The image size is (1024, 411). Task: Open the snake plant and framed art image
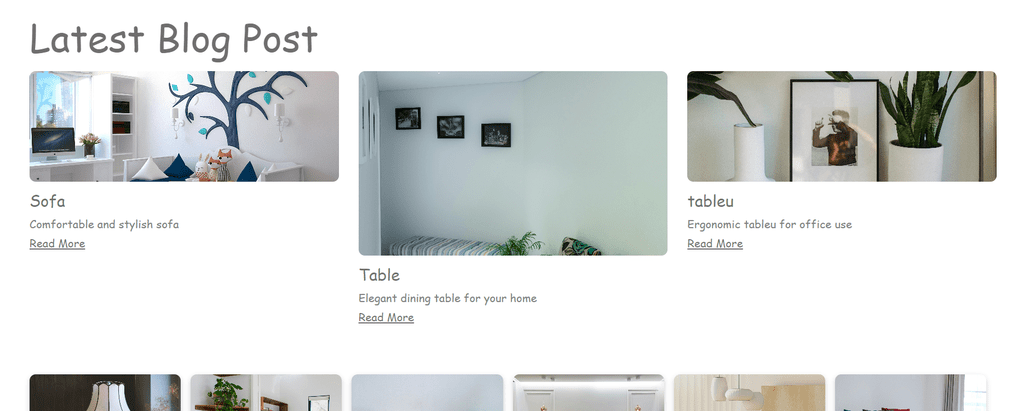(x=842, y=126)
